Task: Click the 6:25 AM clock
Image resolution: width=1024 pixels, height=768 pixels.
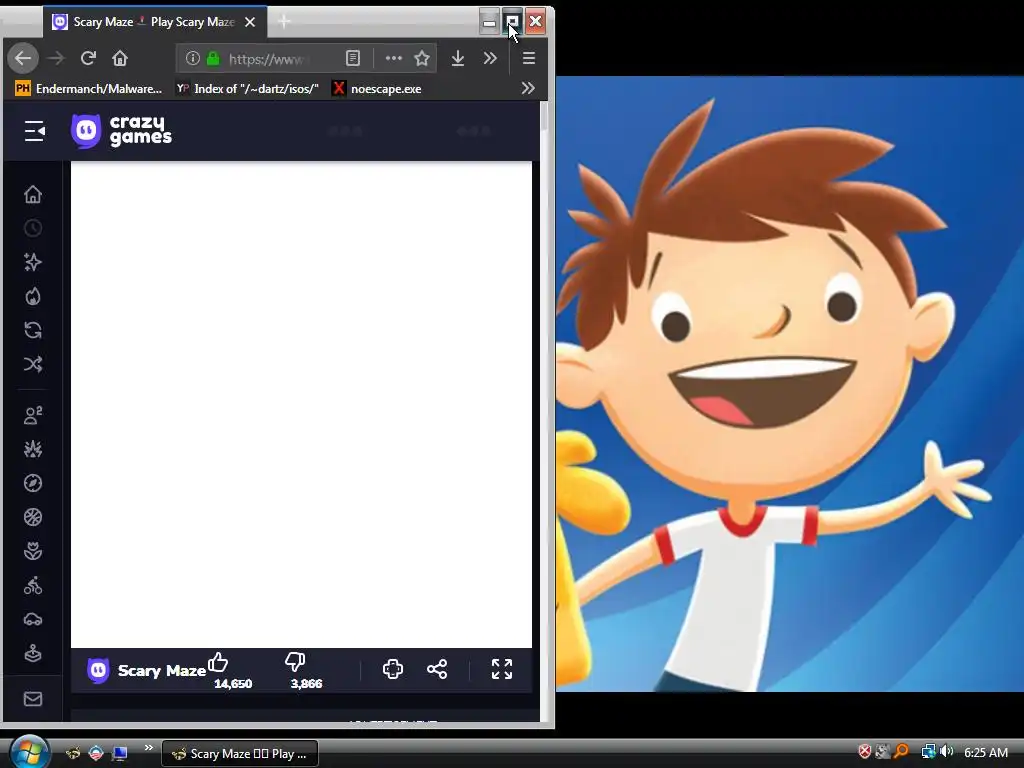Action: [x=986, y=752]
